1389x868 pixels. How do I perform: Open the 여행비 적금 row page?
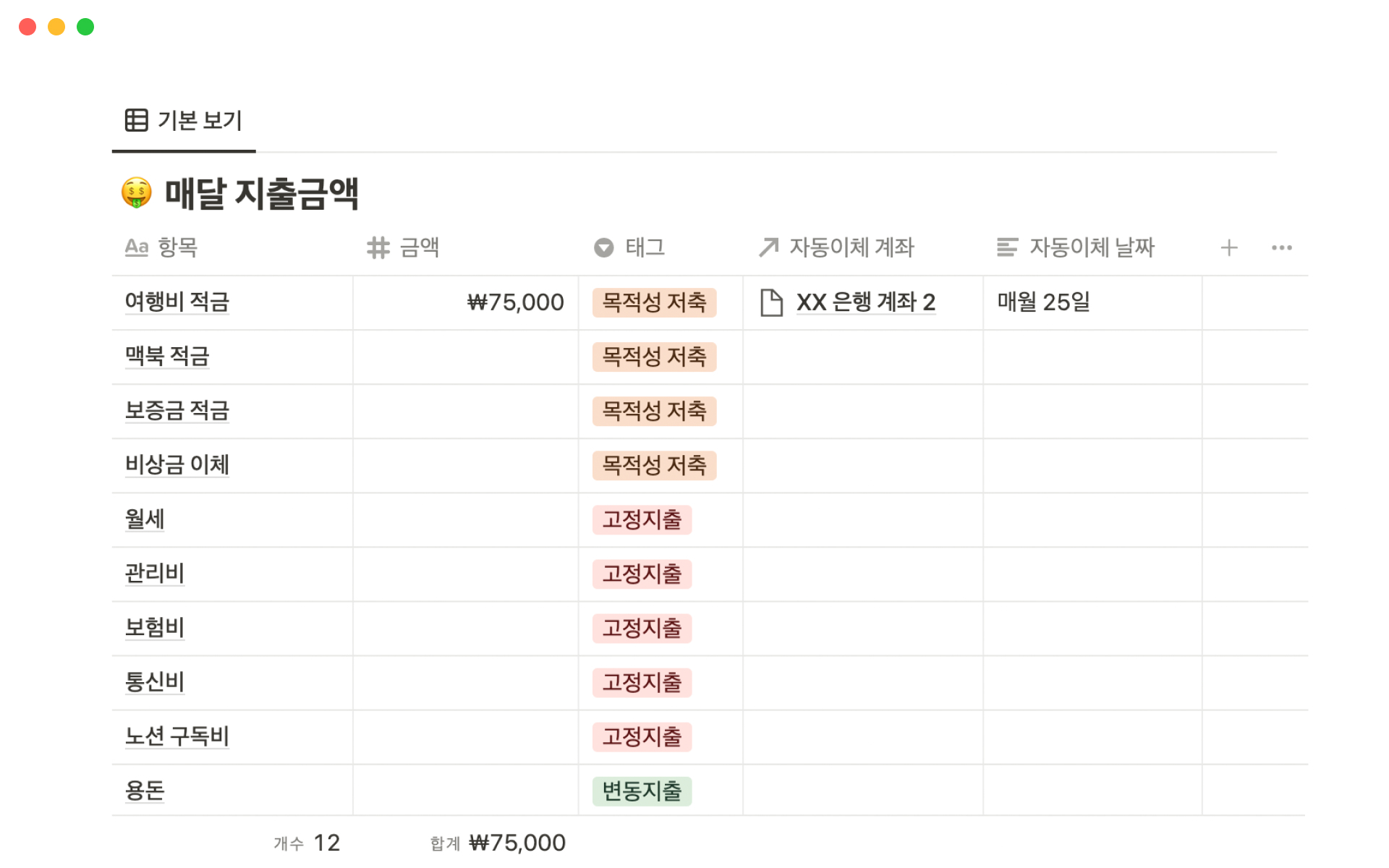click(177, 302)
